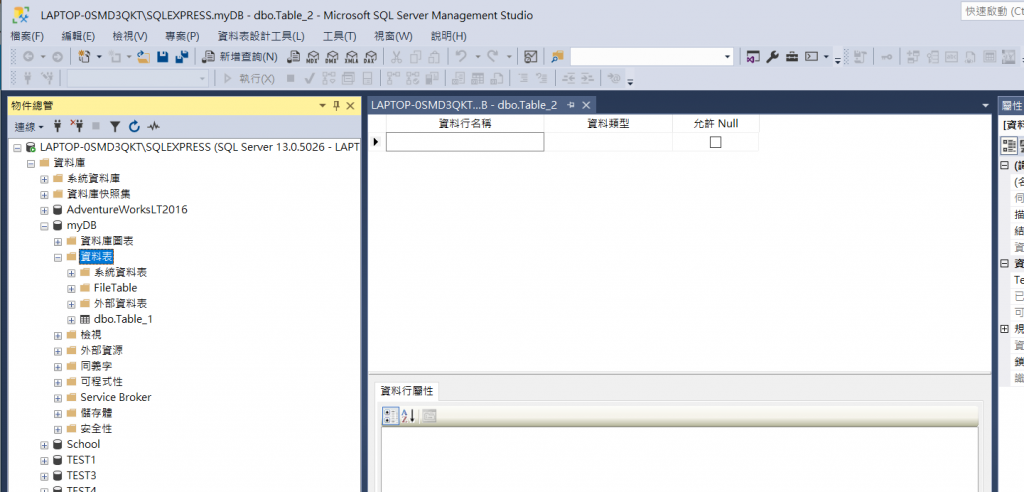Collapse the myDB database node
This screenshot has height=492, width=1024.
coord(44,225)
